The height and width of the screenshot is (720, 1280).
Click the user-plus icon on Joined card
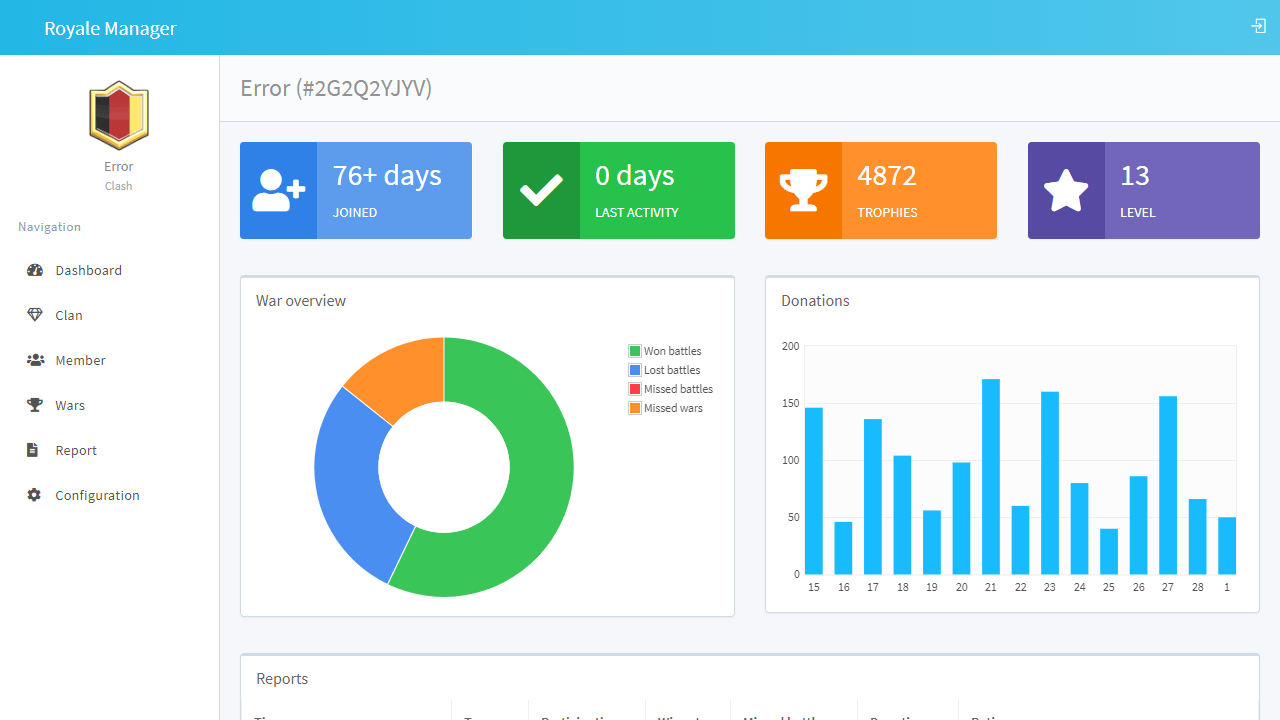click(278, 190)
